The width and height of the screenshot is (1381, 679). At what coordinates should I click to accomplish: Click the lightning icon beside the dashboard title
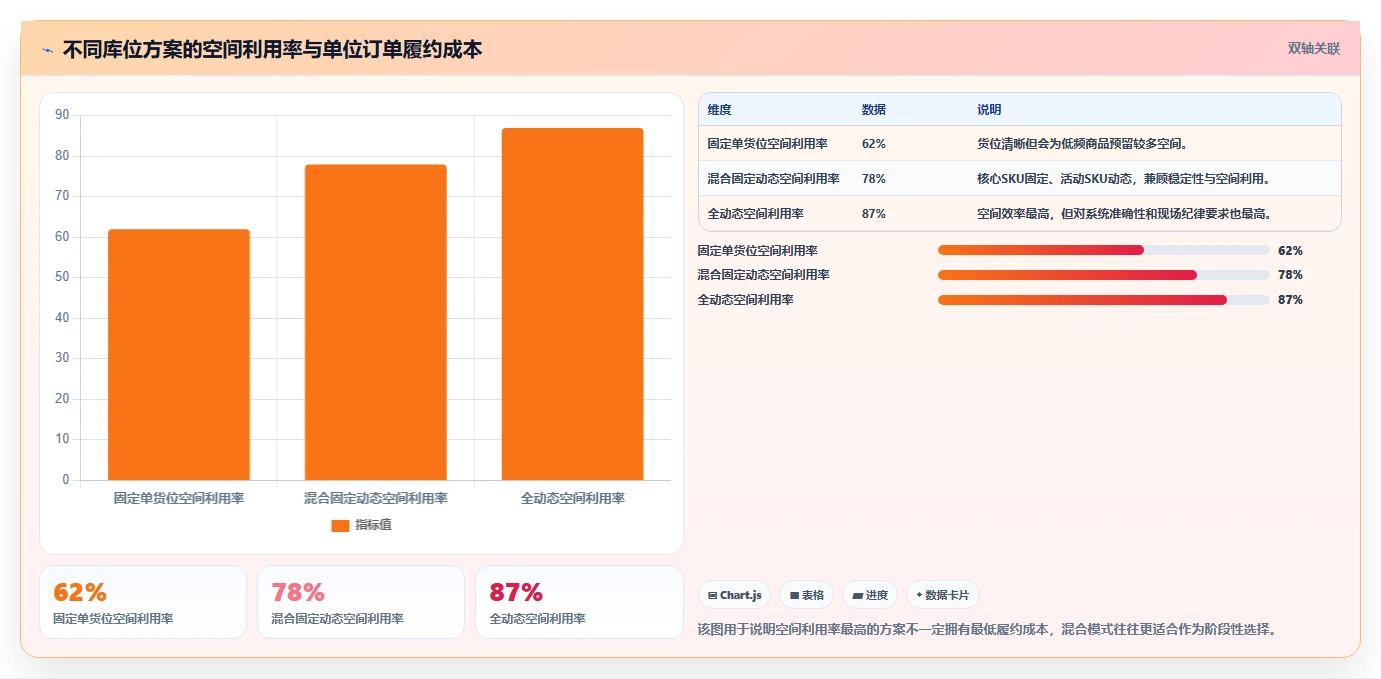[48, 49]
